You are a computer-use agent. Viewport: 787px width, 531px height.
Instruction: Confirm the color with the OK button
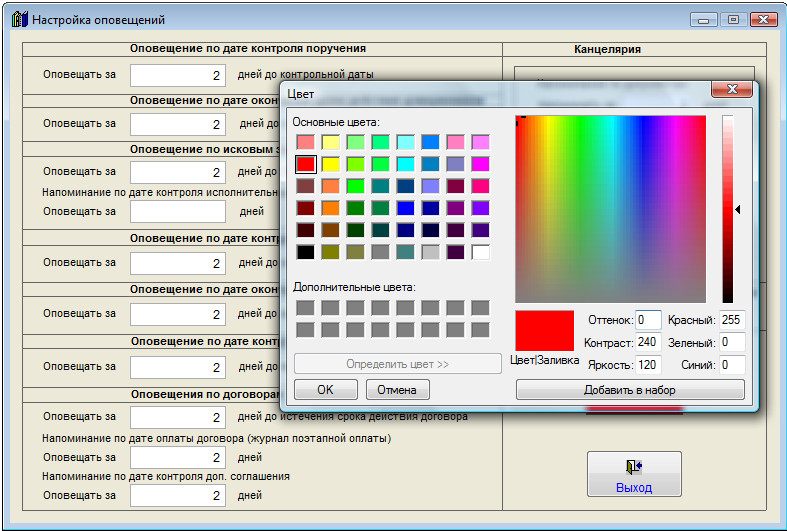[325, 389]
